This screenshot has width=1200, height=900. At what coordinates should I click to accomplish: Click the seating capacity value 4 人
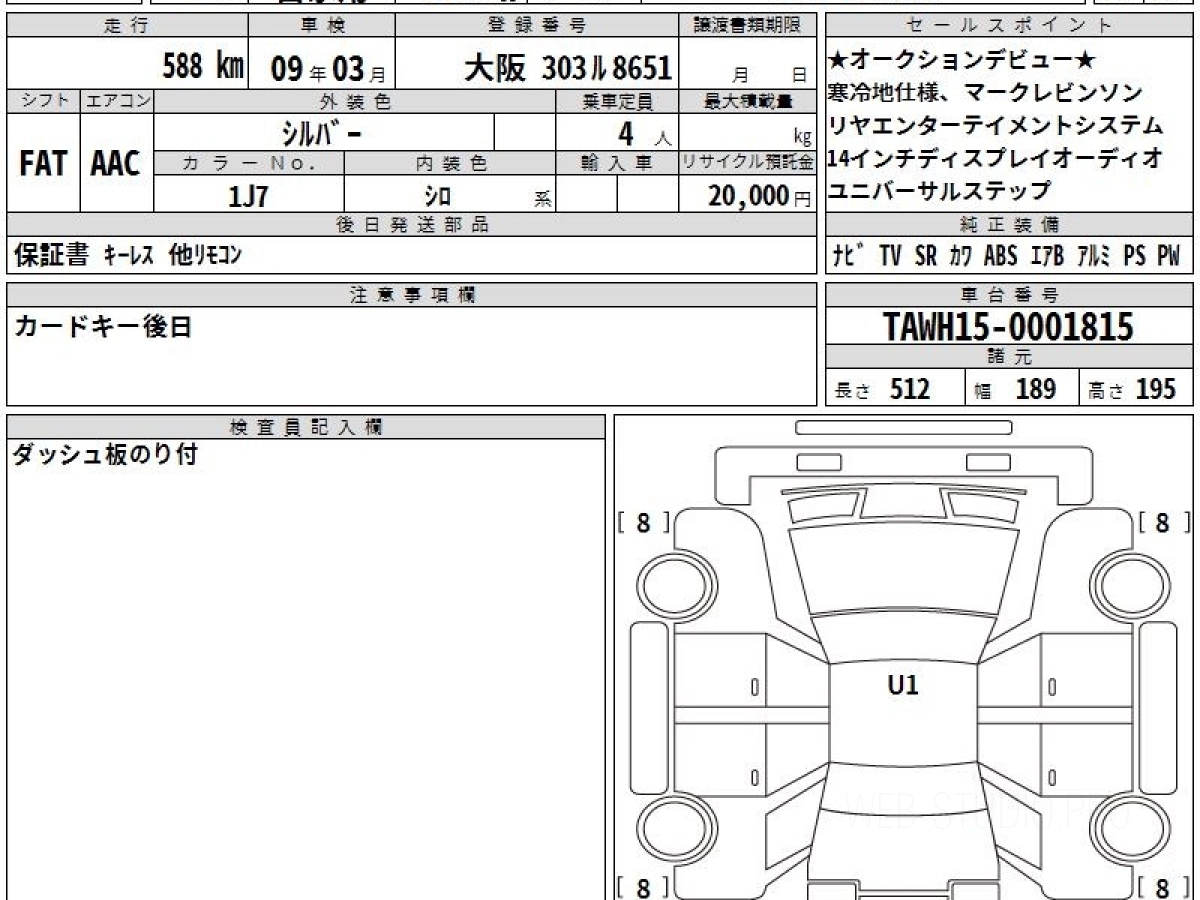(644, 132)
